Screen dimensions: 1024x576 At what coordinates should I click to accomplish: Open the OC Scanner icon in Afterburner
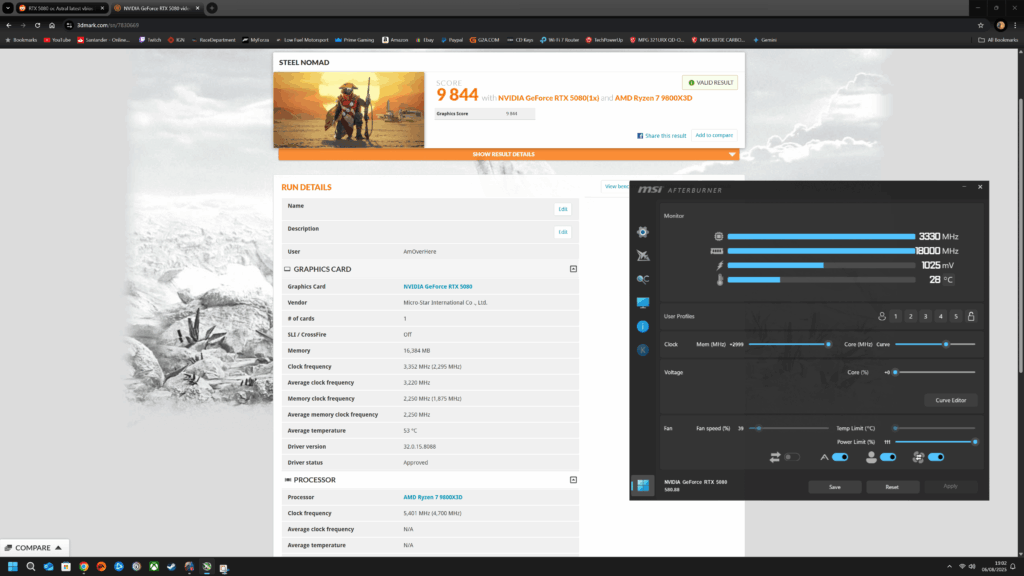[643, 279]
